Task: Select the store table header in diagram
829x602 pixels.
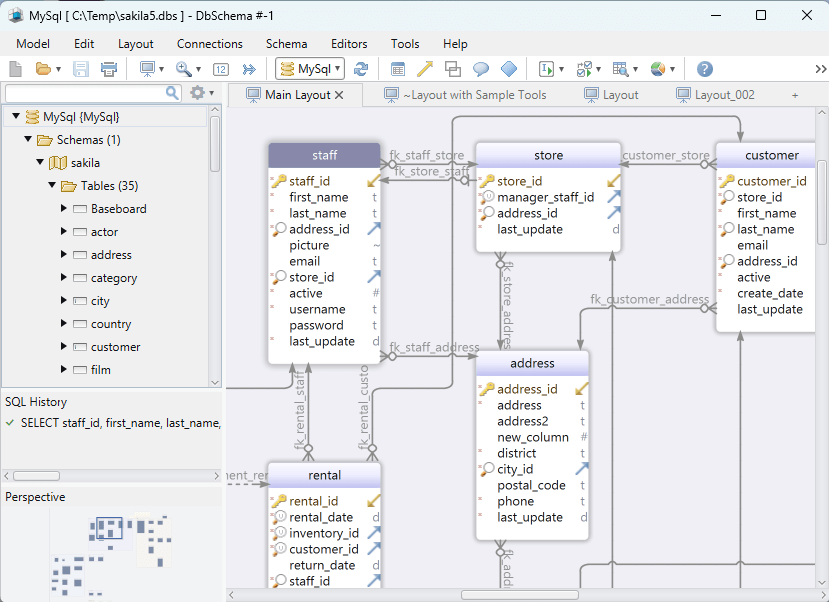Action: coord(548,155)
